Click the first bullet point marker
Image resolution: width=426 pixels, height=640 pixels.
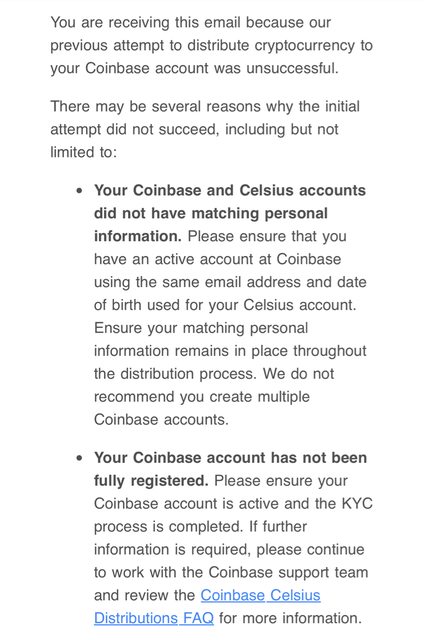coord(79,191)
